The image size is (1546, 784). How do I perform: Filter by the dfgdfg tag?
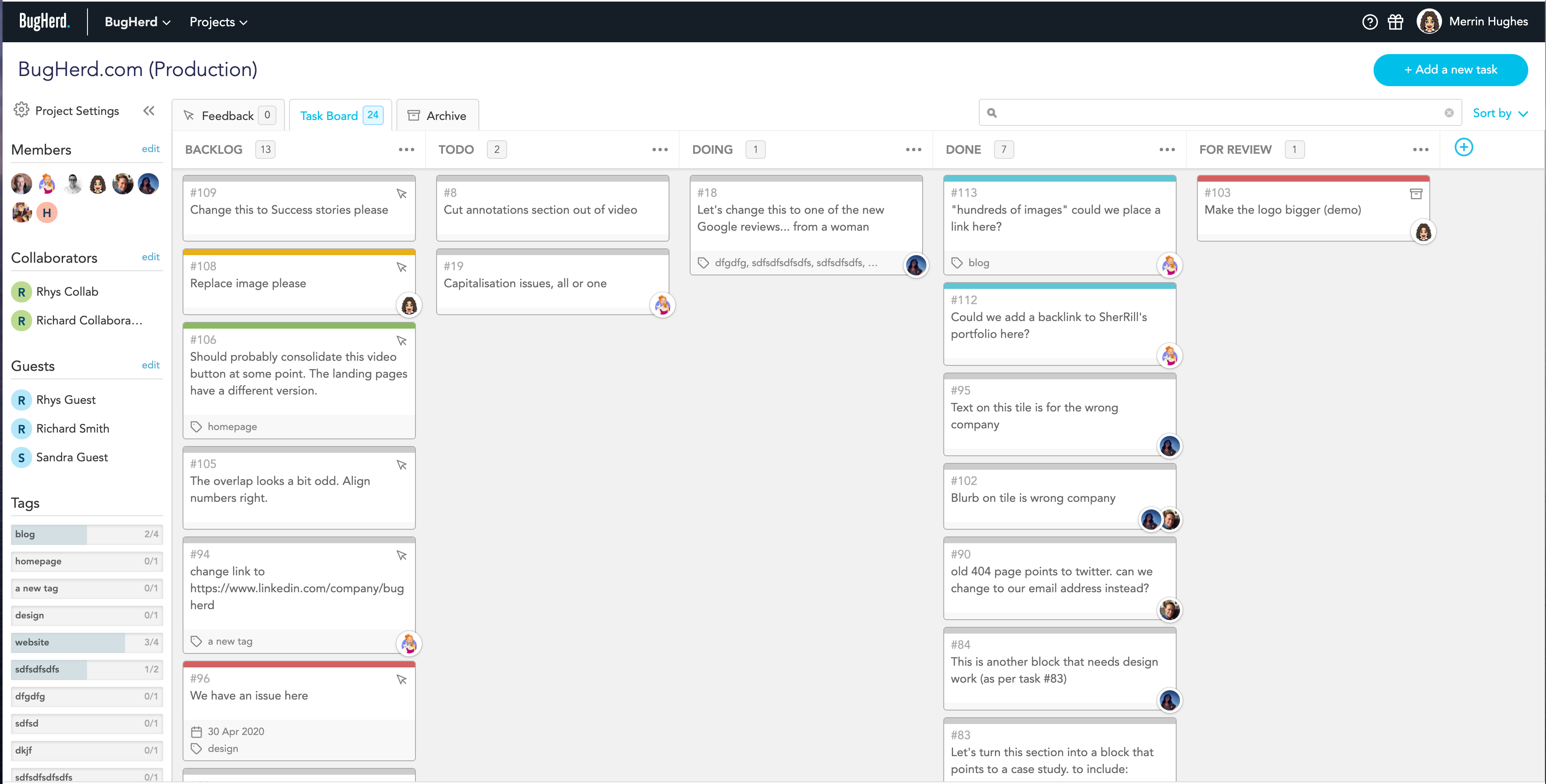[x=87, y=696]
